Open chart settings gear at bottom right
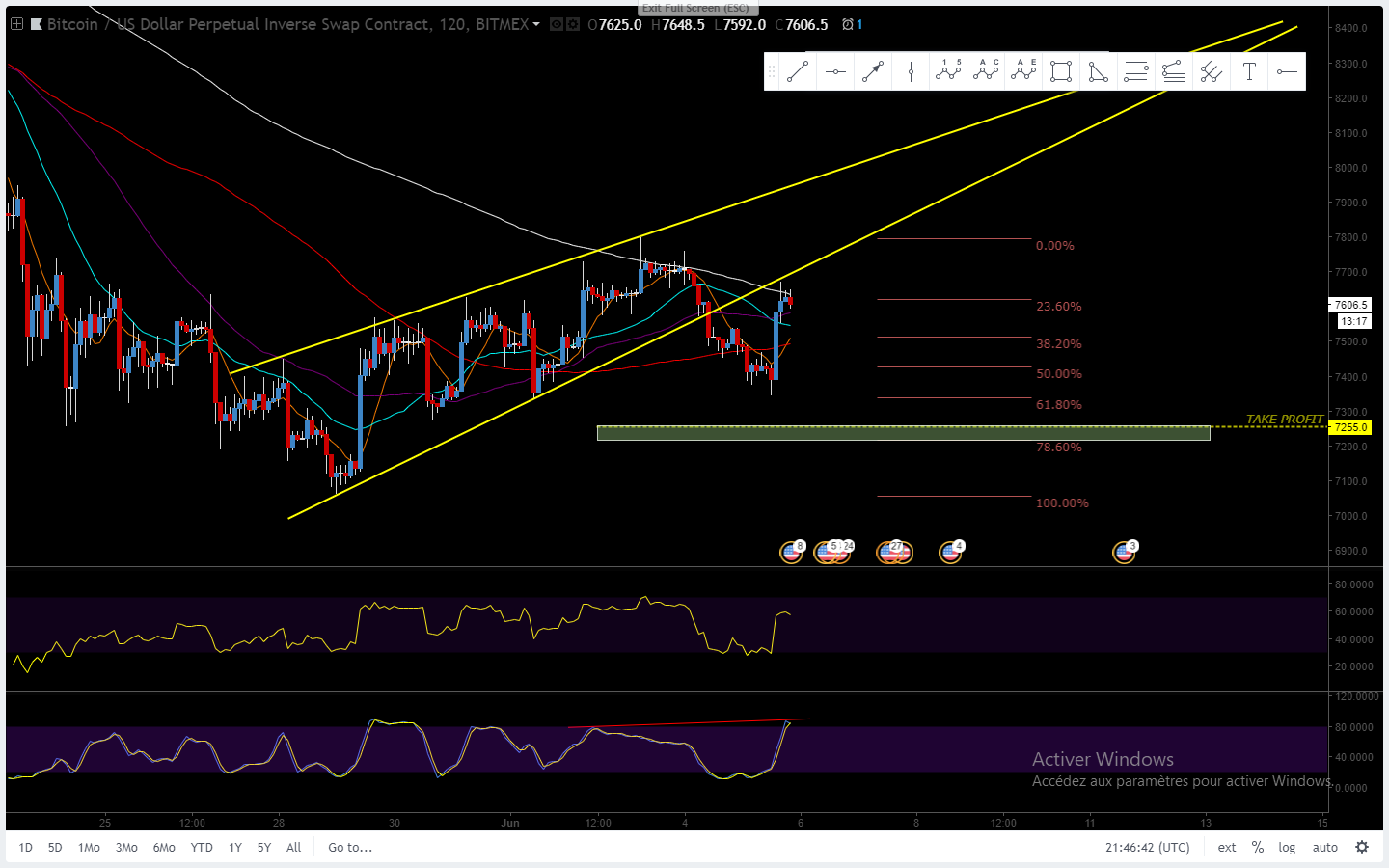Viewport: 1389px width, 868px height. coord(1362,847)
